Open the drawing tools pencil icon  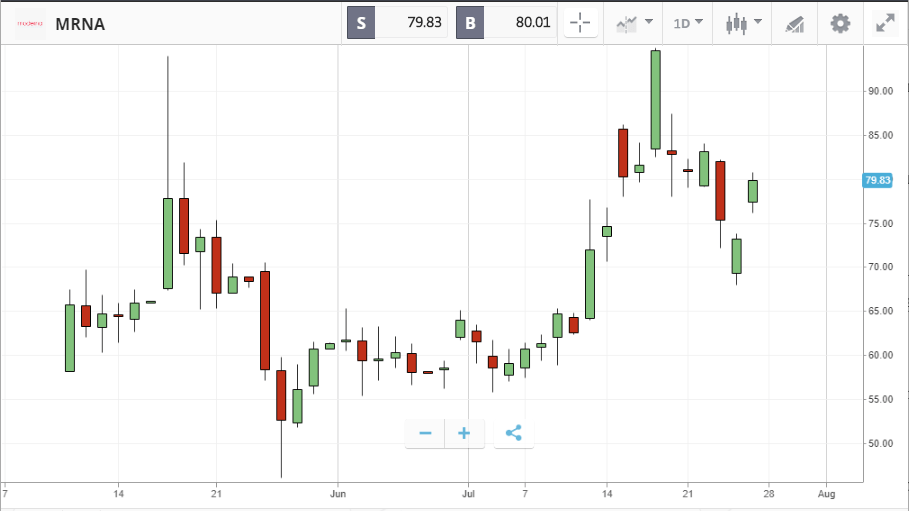coord(794,24)
